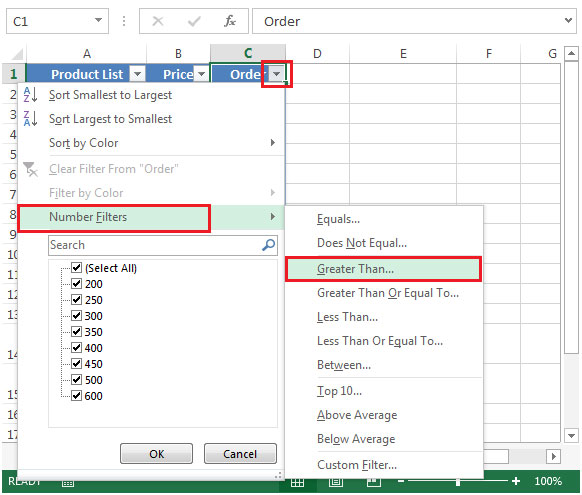
Task: Open the Price column filter dropdown
Action: coord(202,74)
